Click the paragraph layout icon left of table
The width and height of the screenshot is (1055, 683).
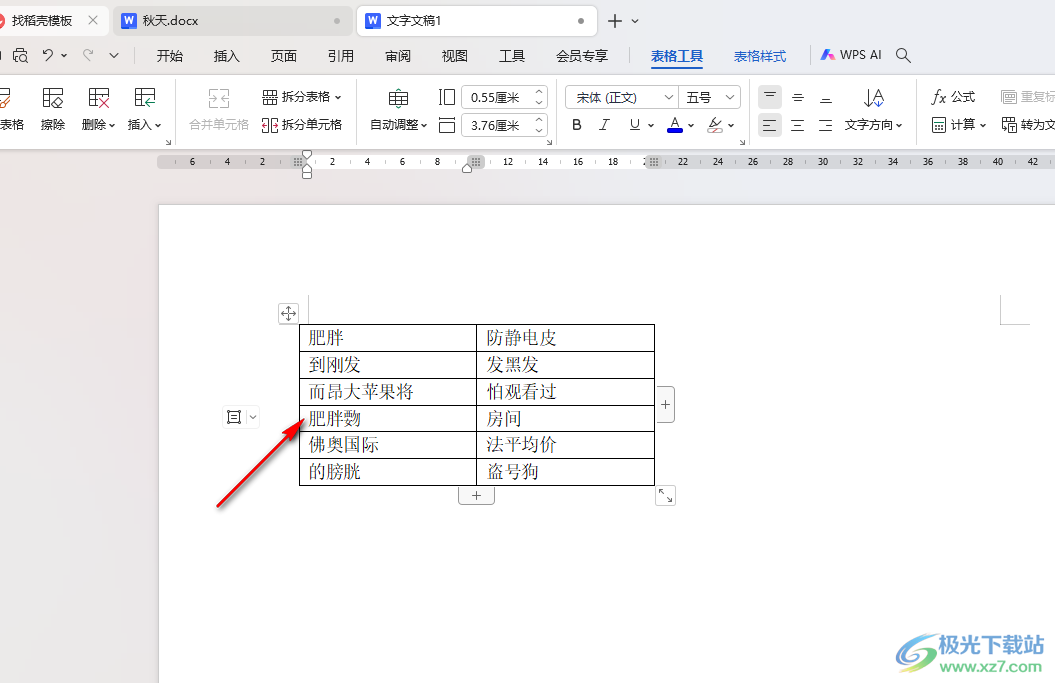pyautogui.click(x=233, y=417)
